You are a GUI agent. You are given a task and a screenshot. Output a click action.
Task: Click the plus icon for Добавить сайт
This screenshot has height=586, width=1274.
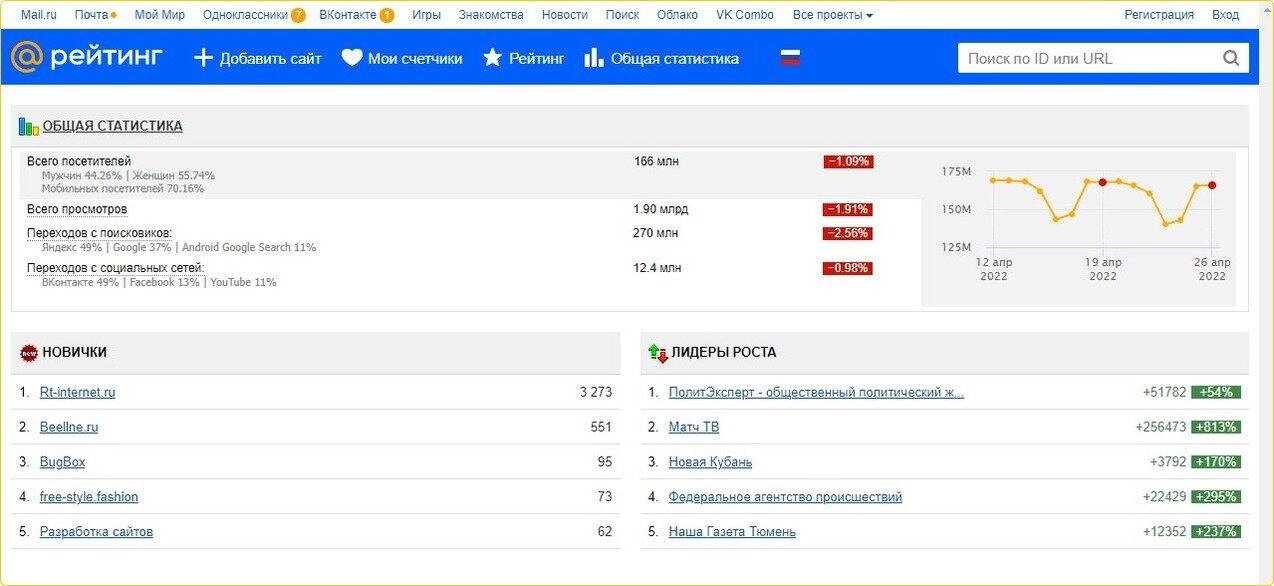[204, 58]
